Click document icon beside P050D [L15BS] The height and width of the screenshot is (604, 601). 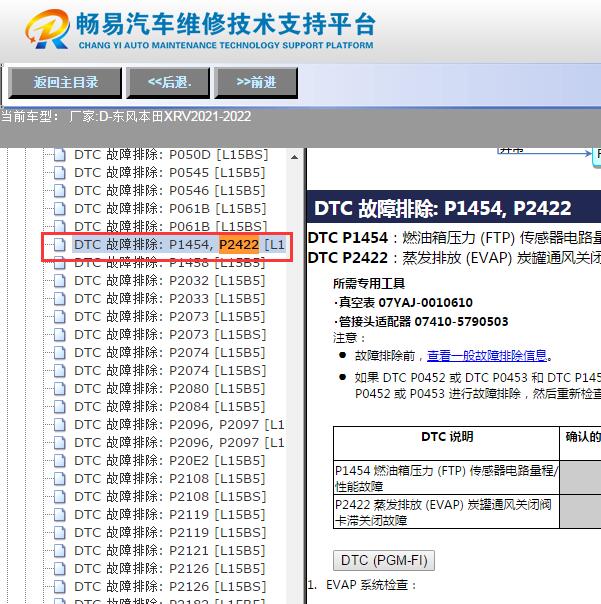(x=60, y=154)
